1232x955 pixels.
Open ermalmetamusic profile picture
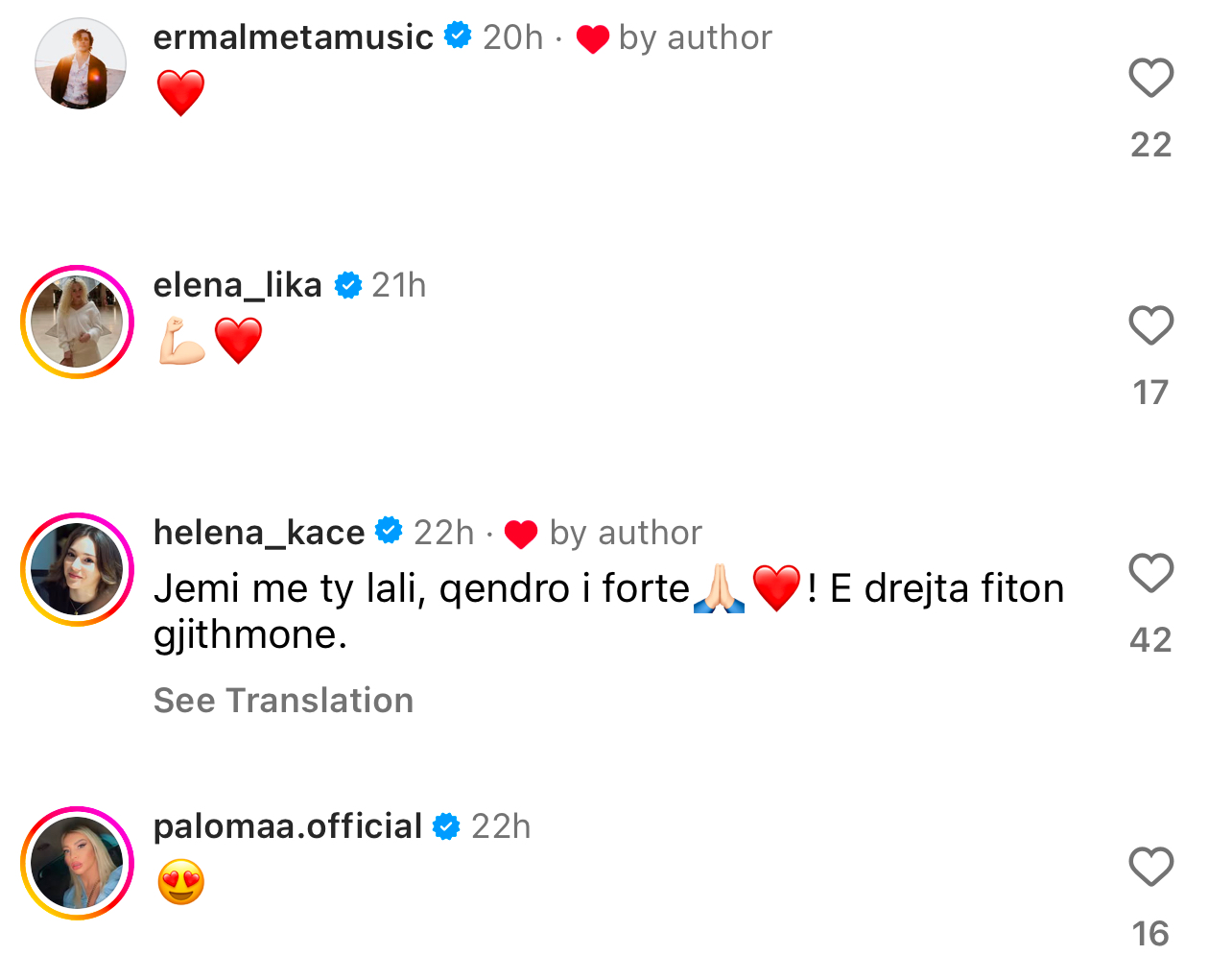tap(81, 63)
